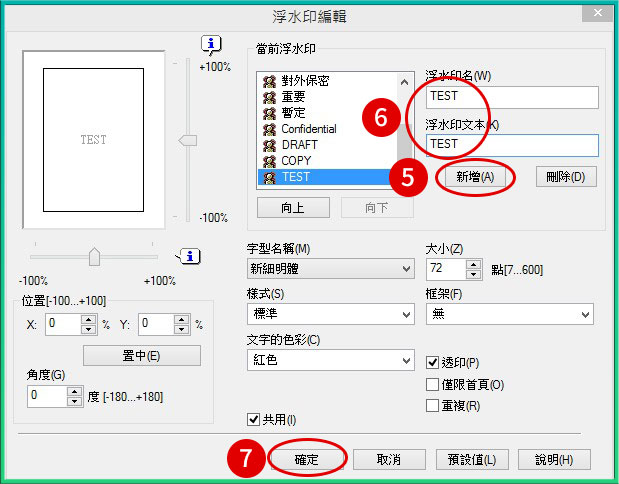Image resolution: width=619 pixels, height=484 pixels.
Task: Click the vertical position slider handle
Action: (x=188, y=140)
